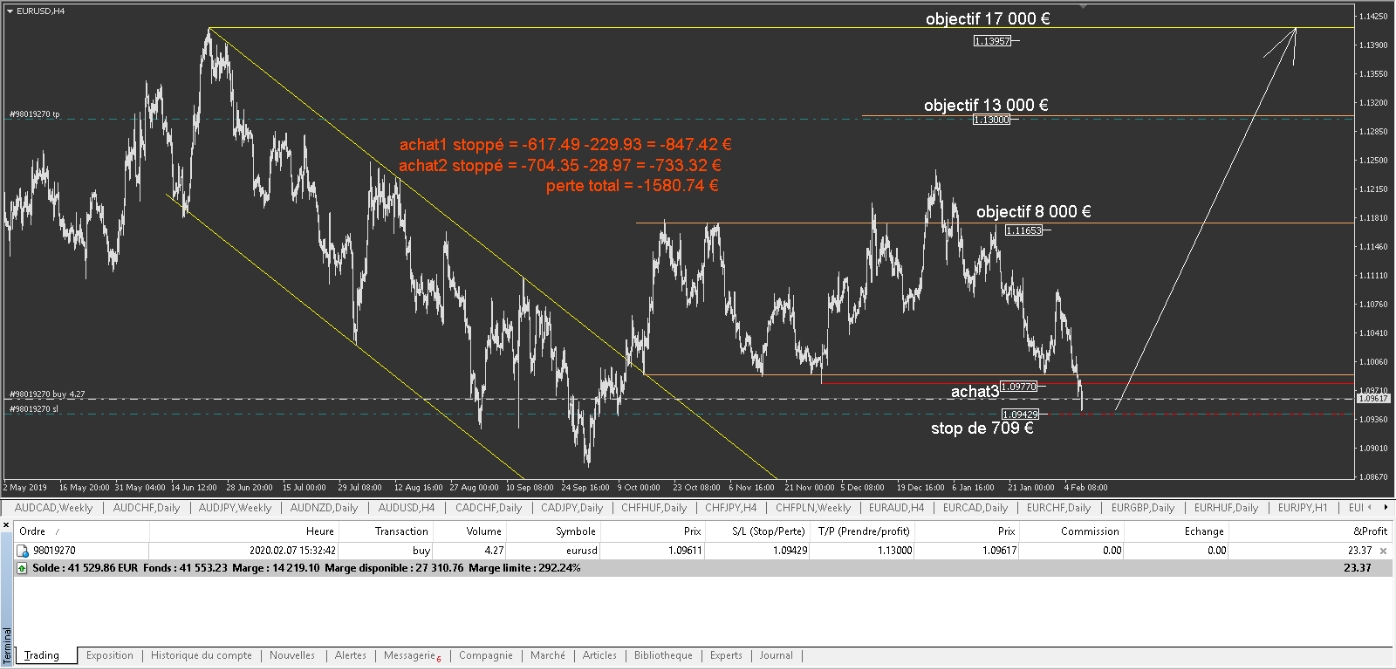
Task: Select the 'objectif 17 000 €' chart label
Action: (x=987, y=19)
